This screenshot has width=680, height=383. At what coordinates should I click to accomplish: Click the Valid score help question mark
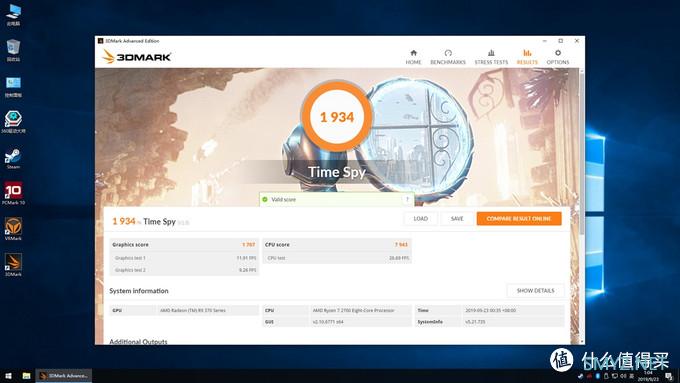coord(407,200)
